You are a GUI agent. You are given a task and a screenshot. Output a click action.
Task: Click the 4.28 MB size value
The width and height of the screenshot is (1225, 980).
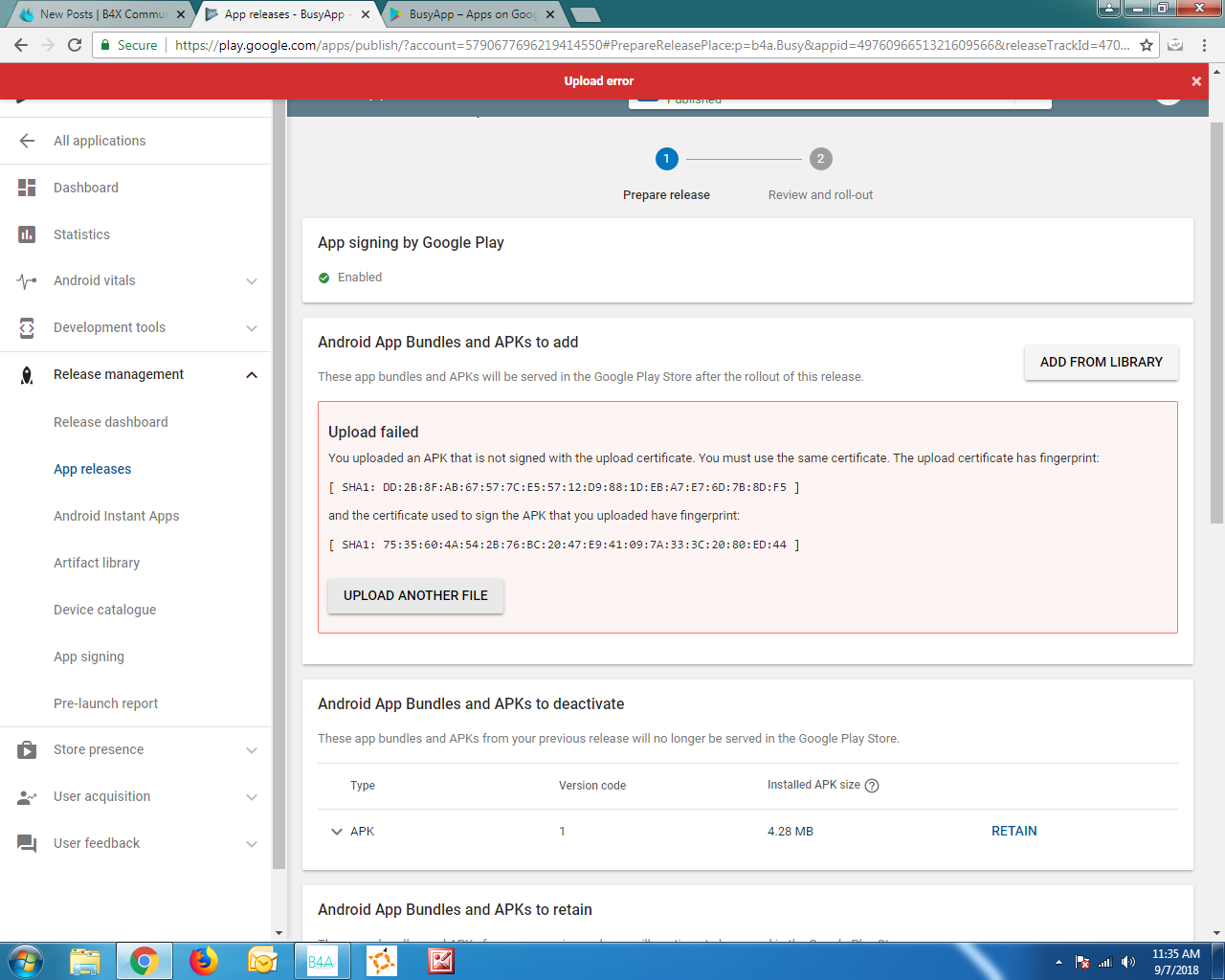coord(791,832)
